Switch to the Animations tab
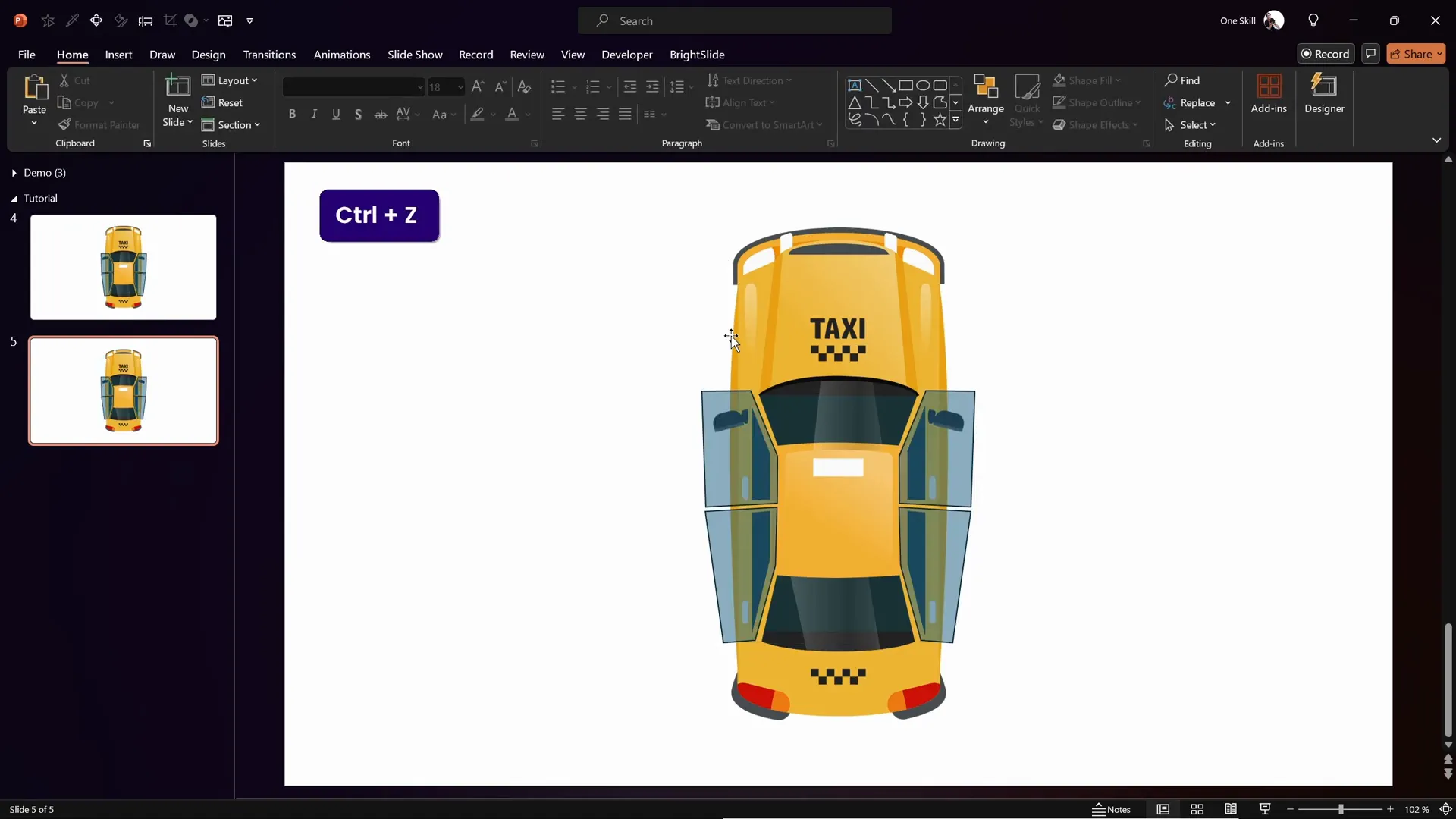This screenshot has height=819, width=1456. click(342, 55)
